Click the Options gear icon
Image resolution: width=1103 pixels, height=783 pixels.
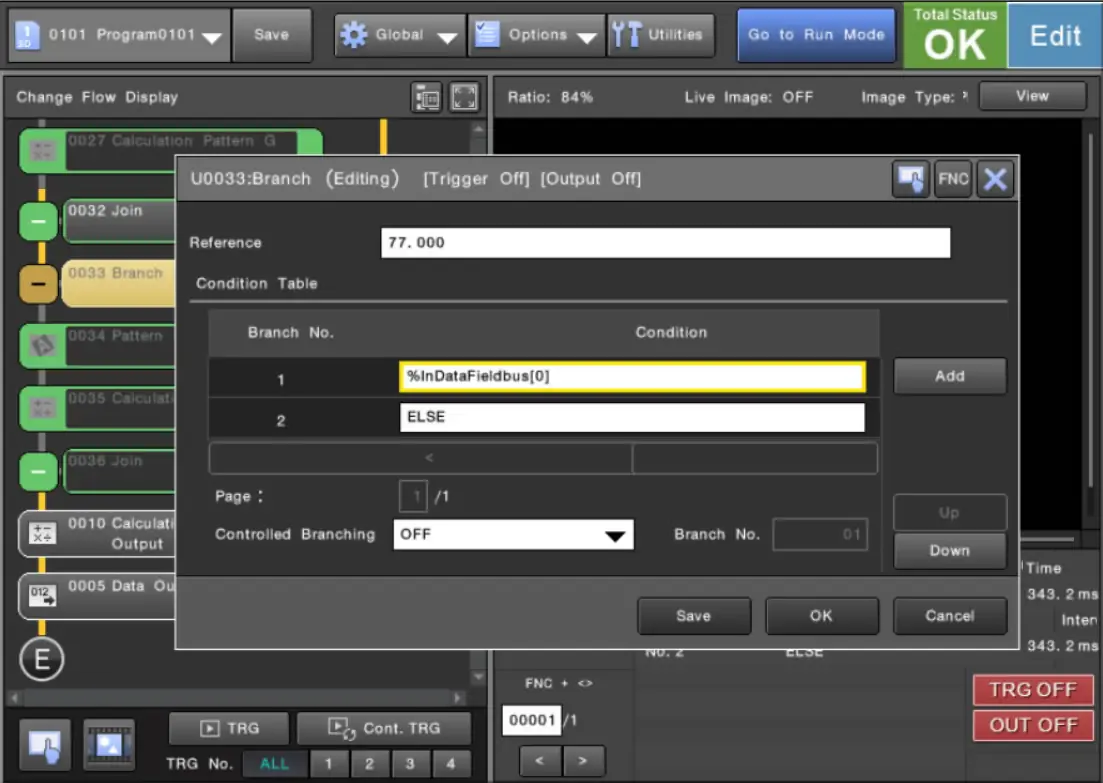pyautogui.click(x=486, y=33)
